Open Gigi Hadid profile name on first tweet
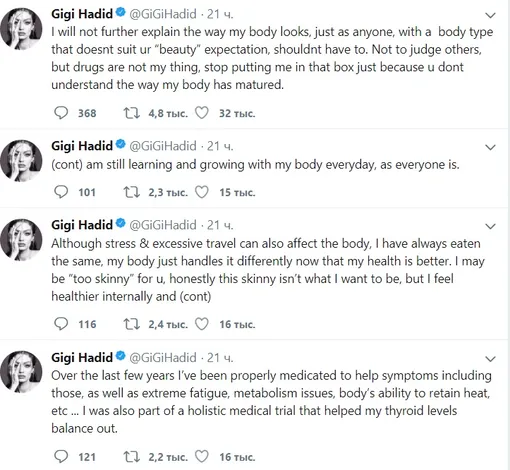Screen dimensions: 510x470 click(82, 14)
